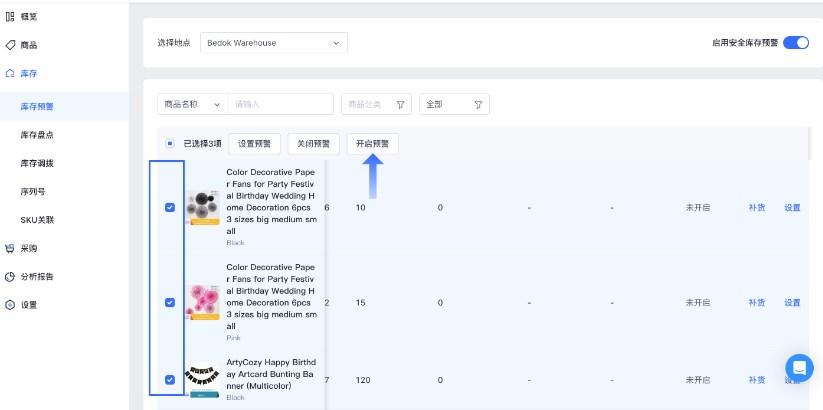823x410 pixels.
Task: Click the filter icon in 商品分类 field
Action: click(401, 104)
